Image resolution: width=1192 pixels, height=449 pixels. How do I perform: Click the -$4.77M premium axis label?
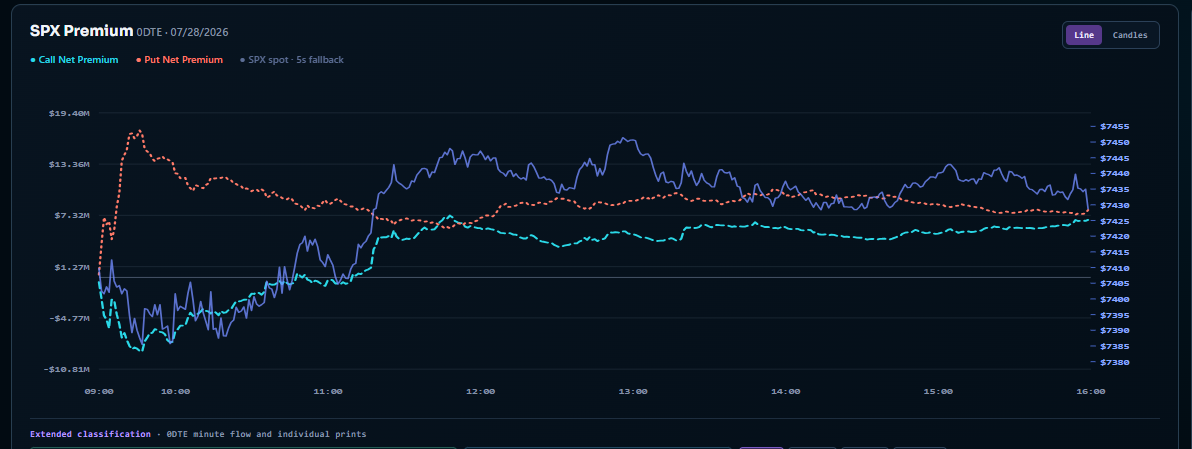click(x=69, y=318)
